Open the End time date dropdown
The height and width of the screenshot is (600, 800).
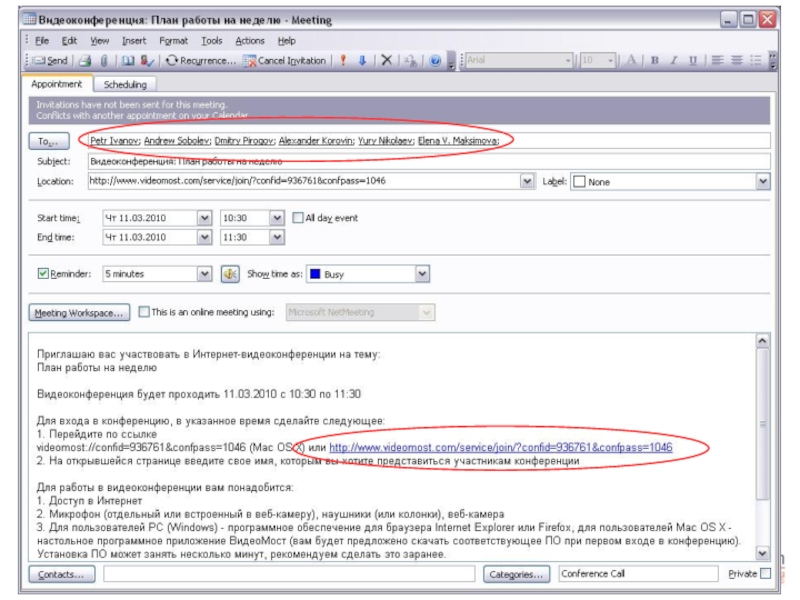tap(205, 237)
